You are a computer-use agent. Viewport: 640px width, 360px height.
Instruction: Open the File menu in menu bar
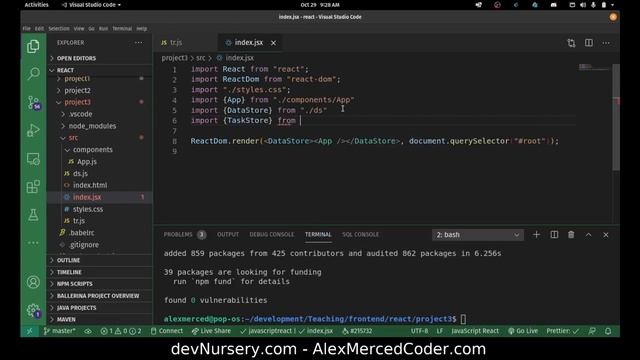(27, 29)
